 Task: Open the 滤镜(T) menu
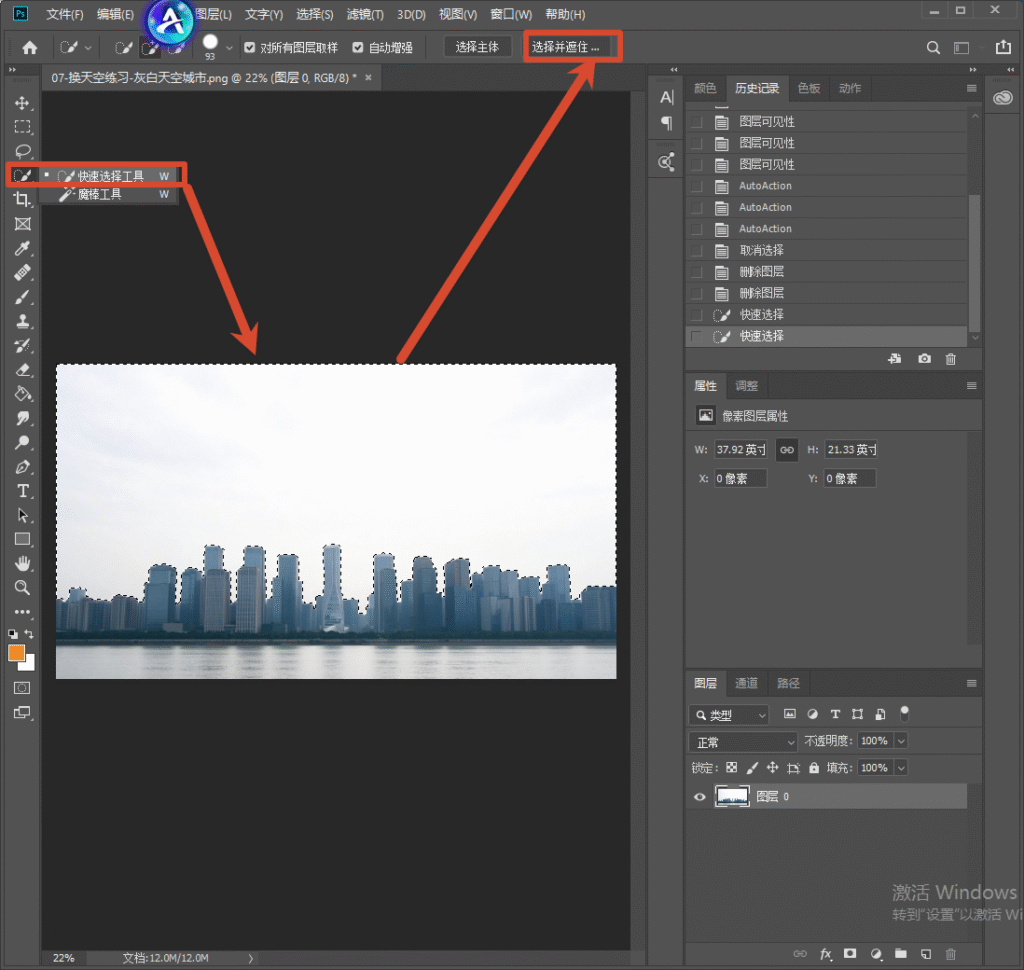coord(365,14)
